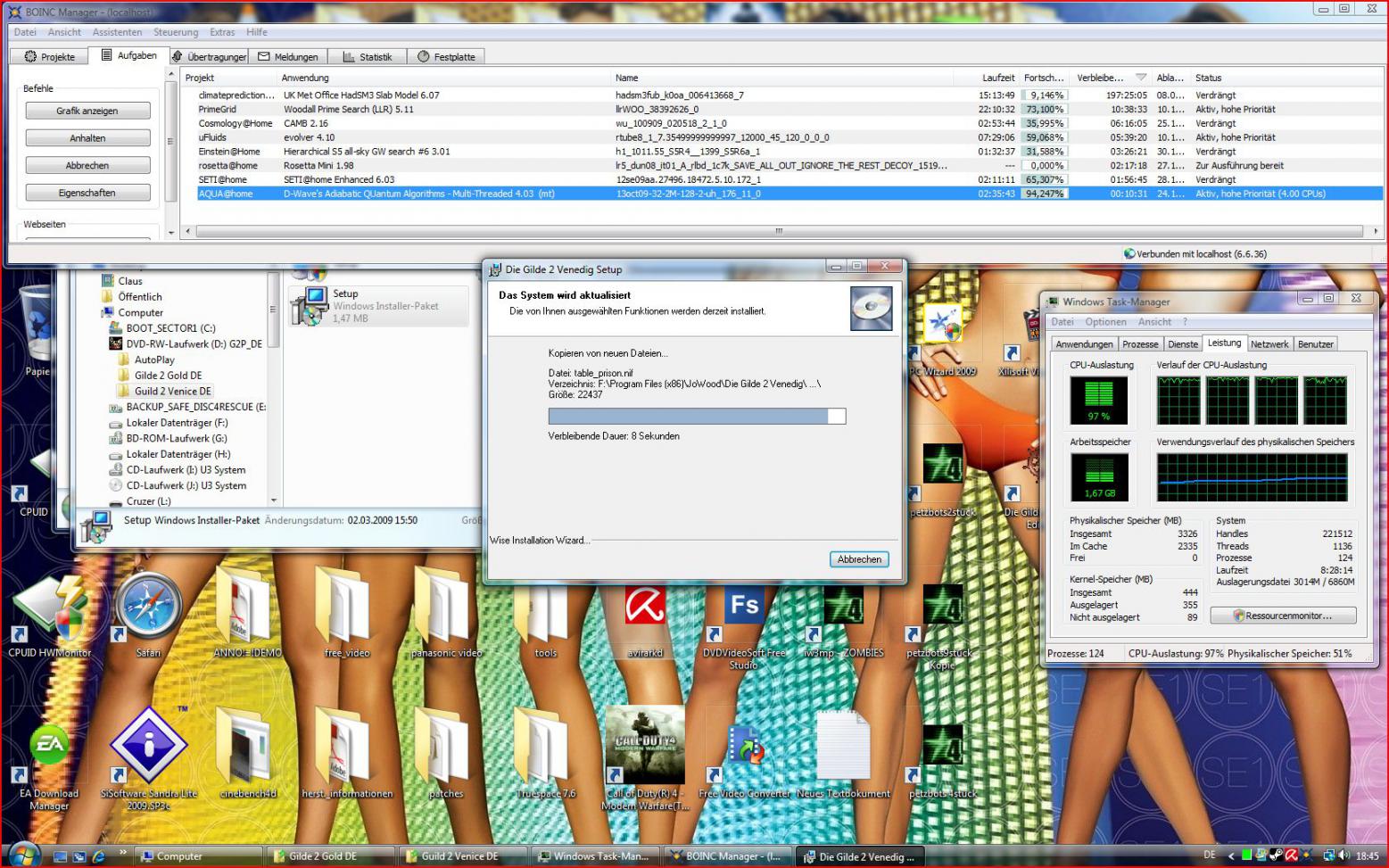
Task: Switch to Übertragungen tab in BOINC
Action: (x=209, y=56)
